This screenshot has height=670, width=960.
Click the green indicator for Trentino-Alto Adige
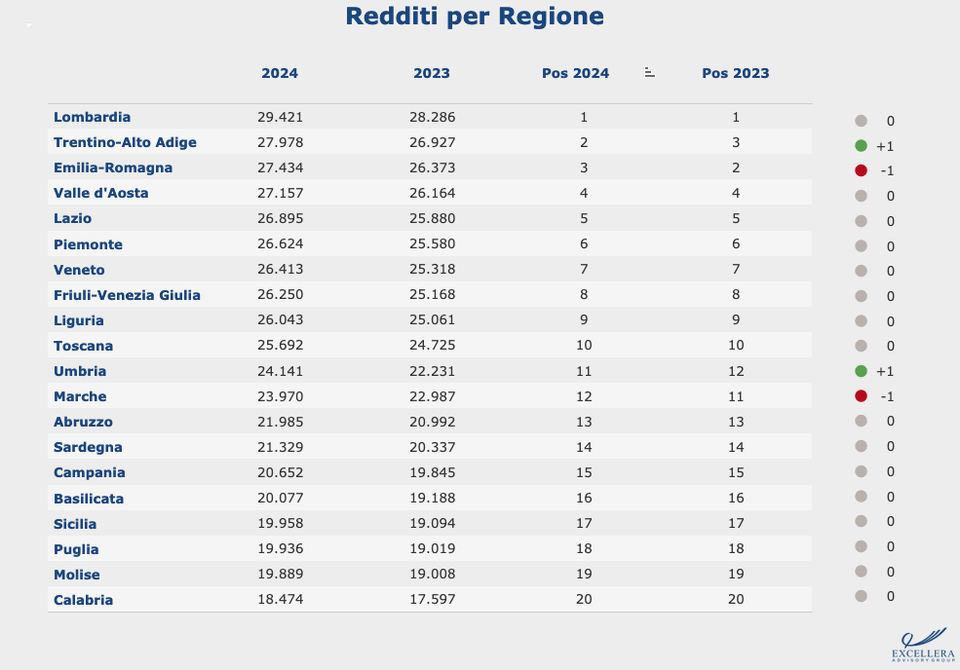coord(861,146)
